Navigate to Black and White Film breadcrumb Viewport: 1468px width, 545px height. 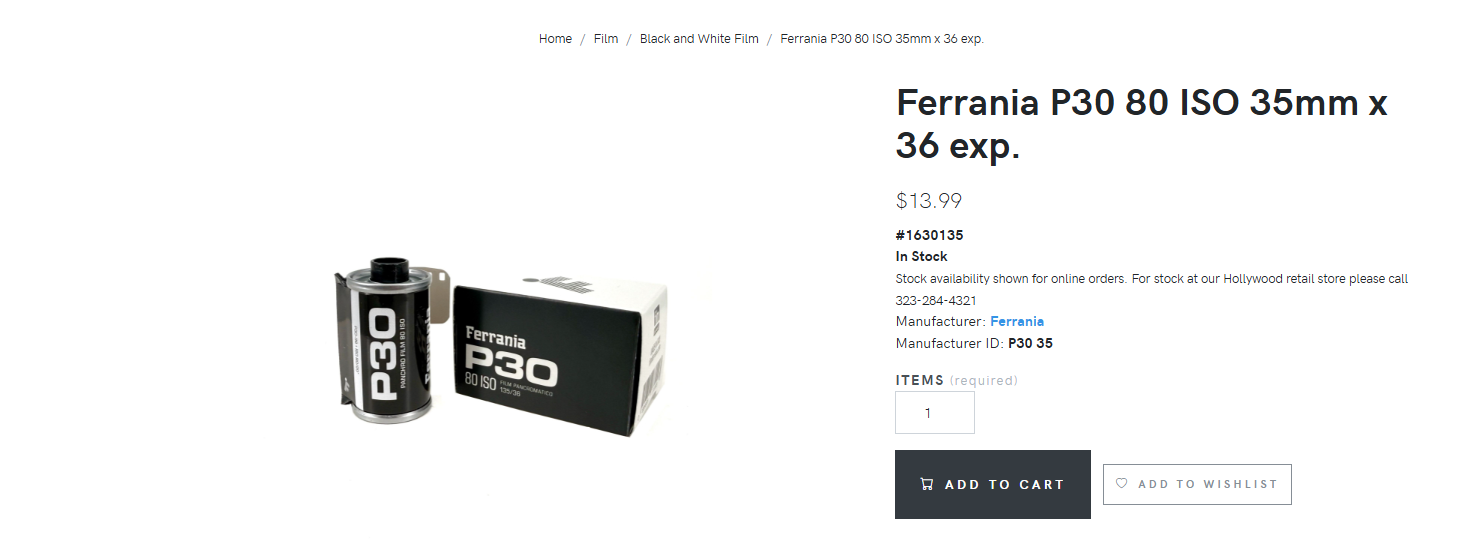click(x=699, y=39)
